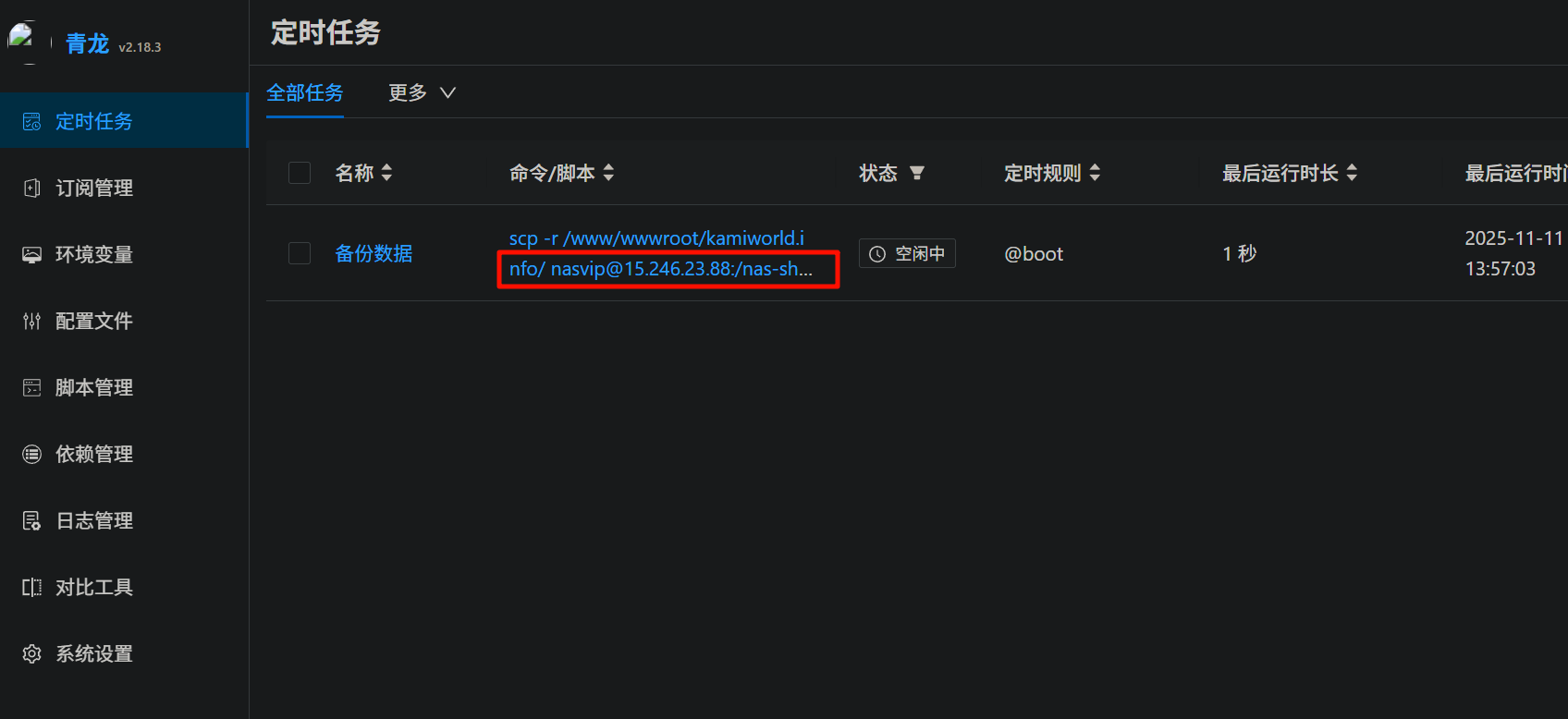Click the 青龙 logo image
This screenshot has width=1568, height=719.
(22, 42)
